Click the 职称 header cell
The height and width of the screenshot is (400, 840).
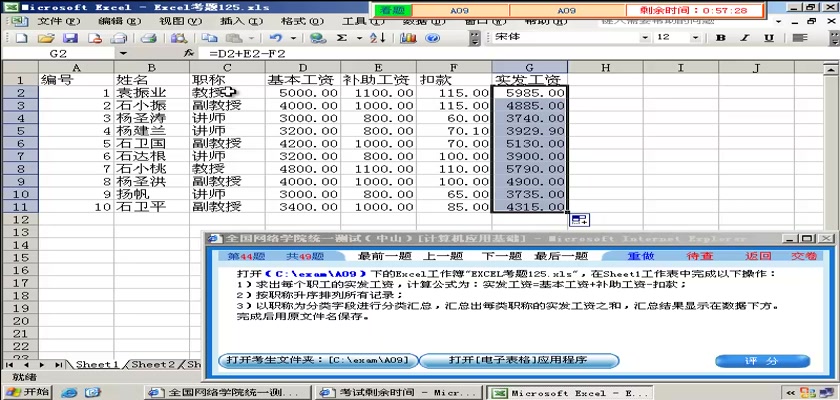227,80
